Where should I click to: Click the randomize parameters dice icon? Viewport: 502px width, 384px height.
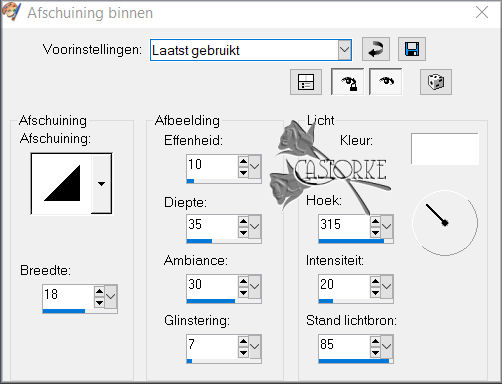(436, 82)
